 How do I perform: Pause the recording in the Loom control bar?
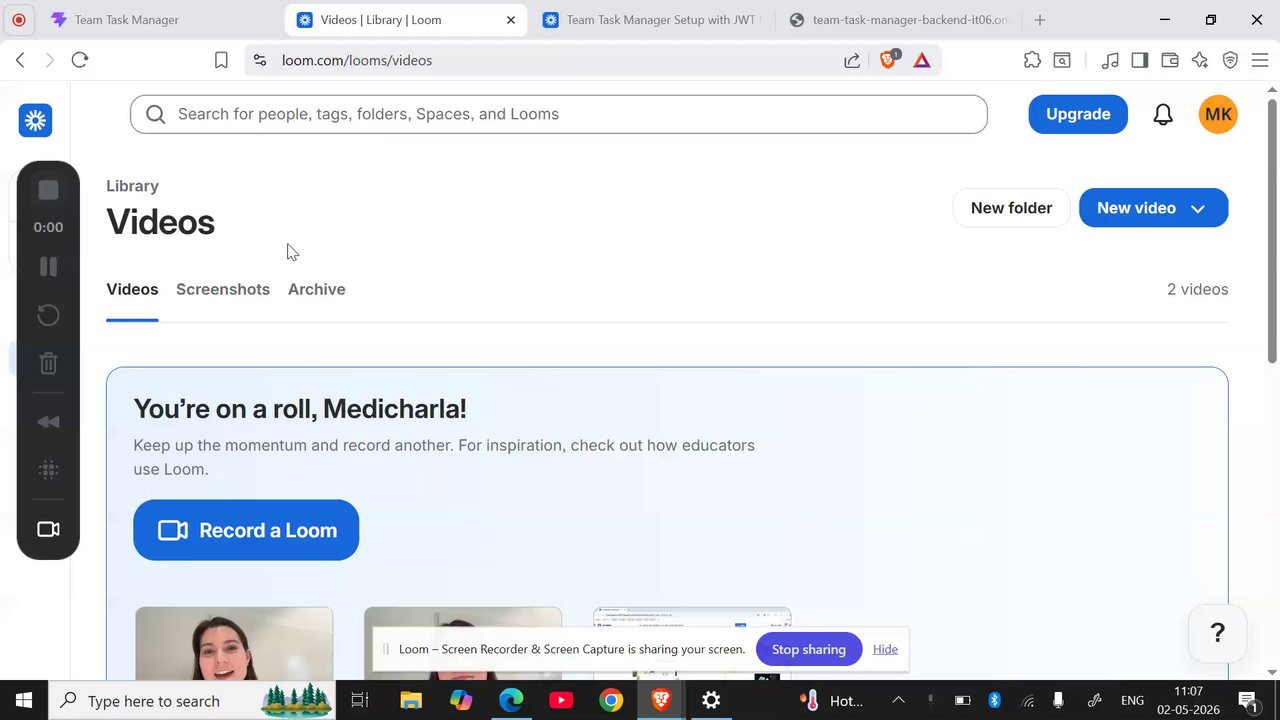(x=48, y=266)
